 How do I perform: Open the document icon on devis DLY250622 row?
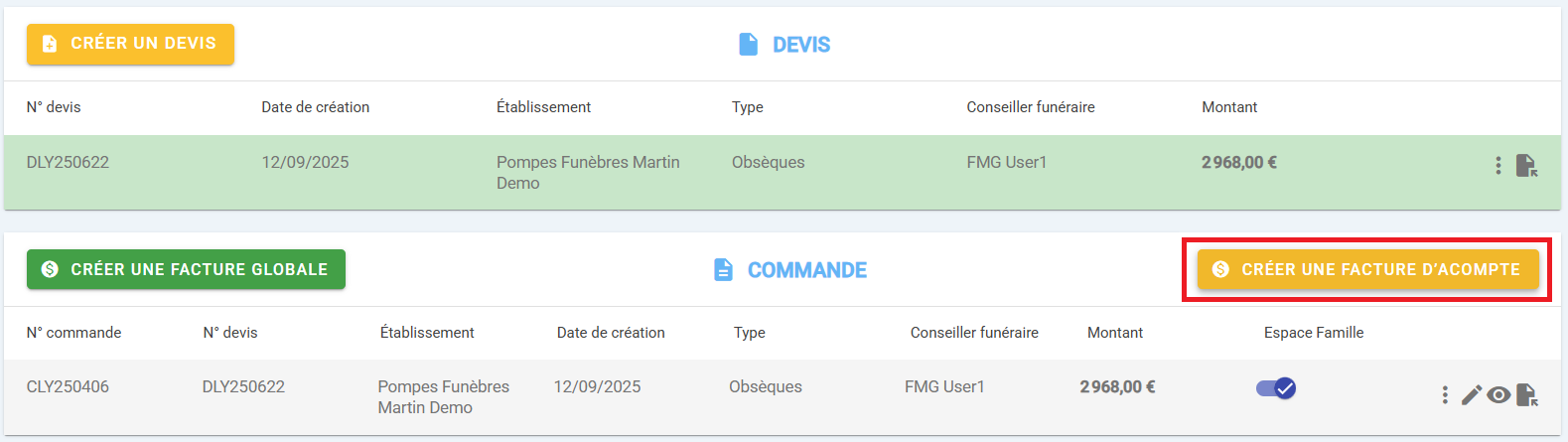(1526, 166)
